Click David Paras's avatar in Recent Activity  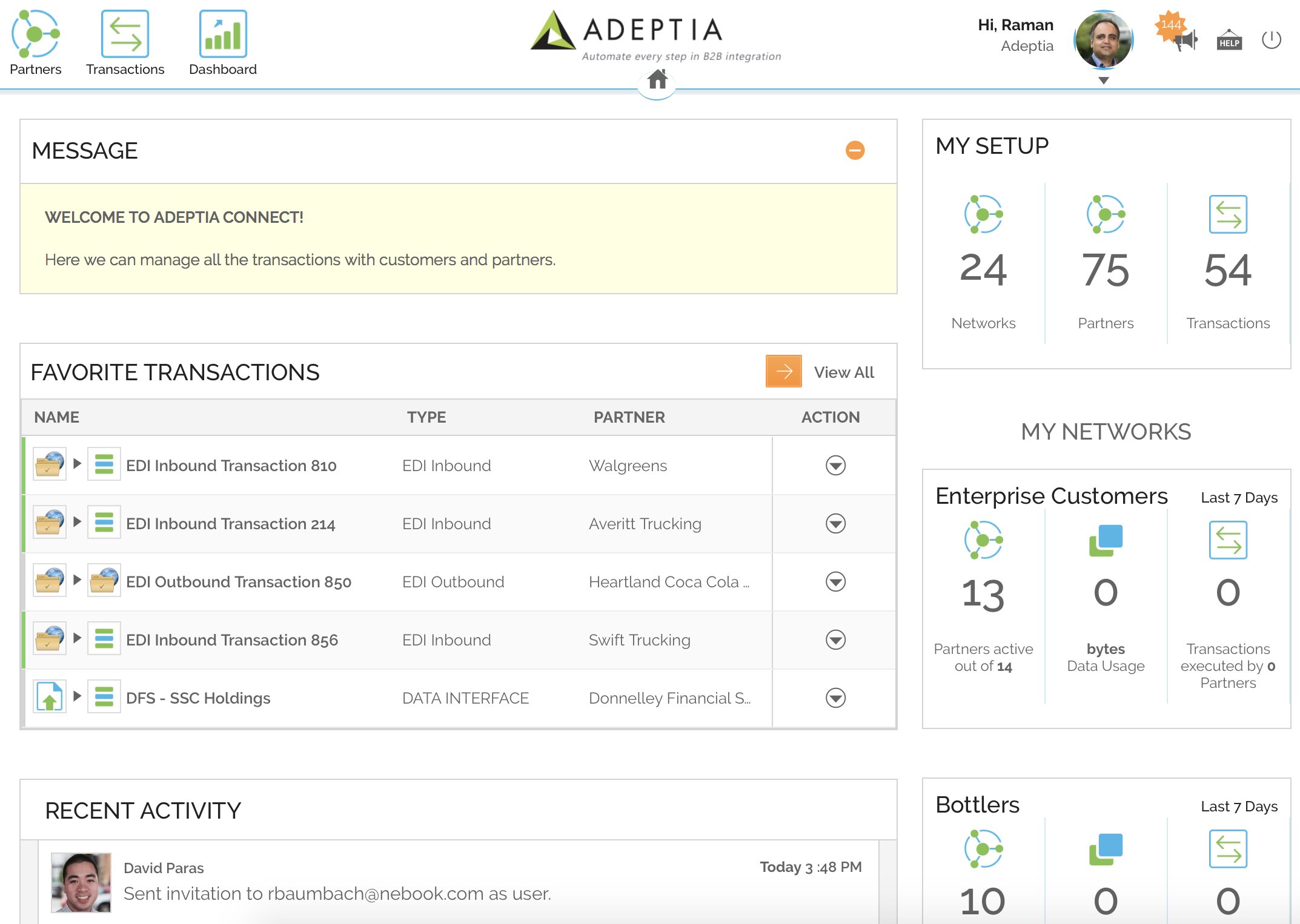(81, 882)
